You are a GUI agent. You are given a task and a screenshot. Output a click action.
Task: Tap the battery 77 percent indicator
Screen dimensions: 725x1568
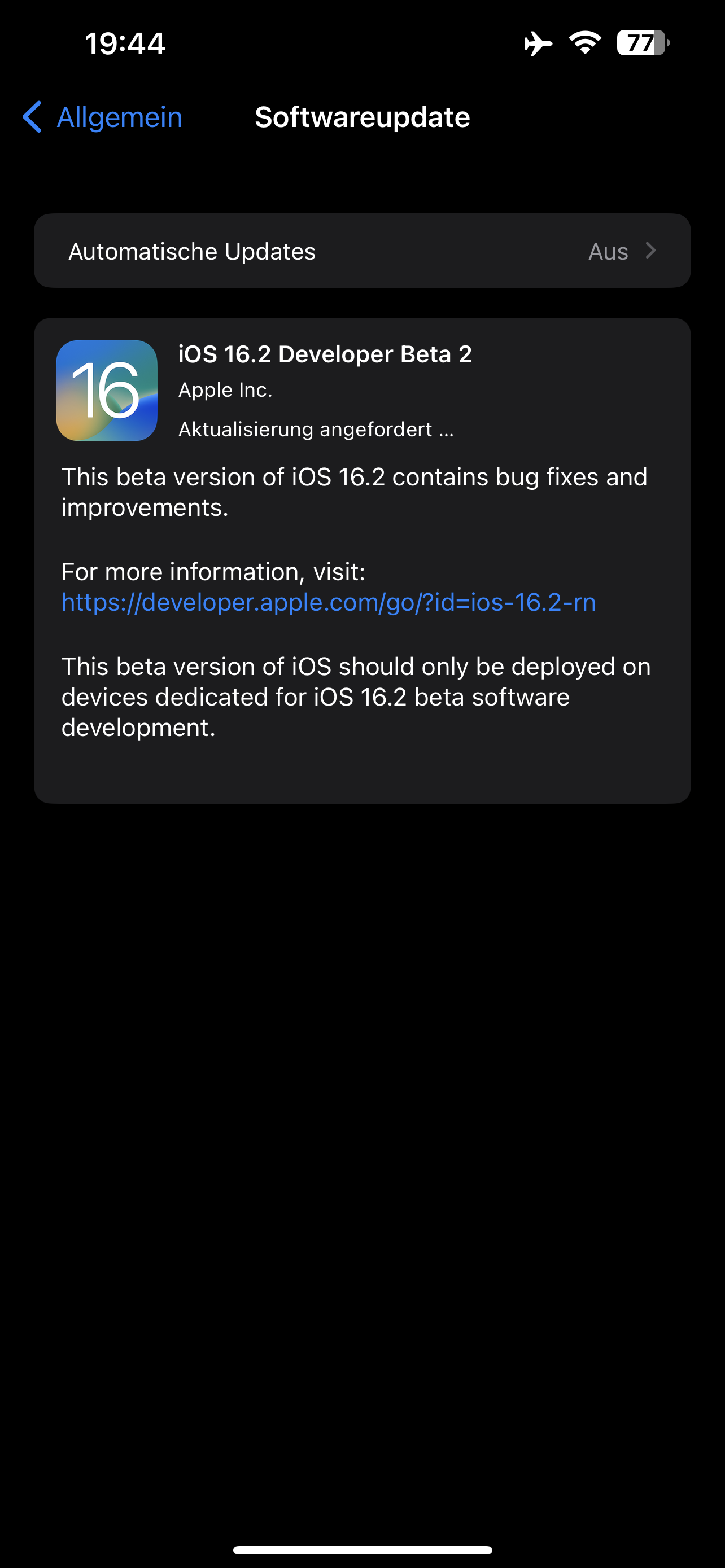[643, 43]
